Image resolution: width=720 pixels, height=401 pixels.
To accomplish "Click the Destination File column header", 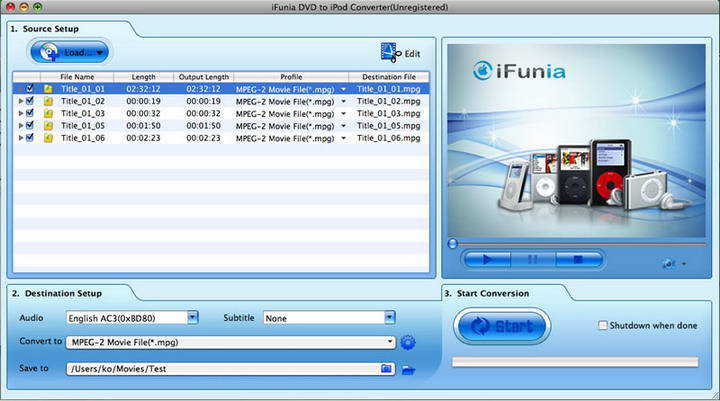I will pyautogui.click(x=389, y=77).
